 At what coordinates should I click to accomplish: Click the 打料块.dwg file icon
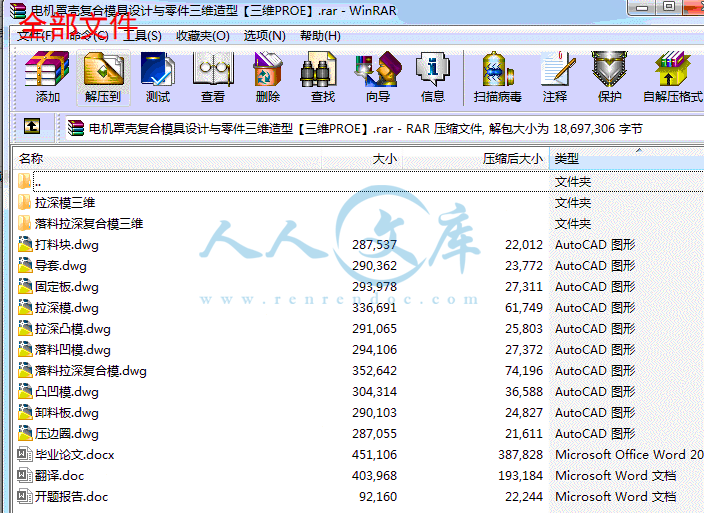click(25, 245)
